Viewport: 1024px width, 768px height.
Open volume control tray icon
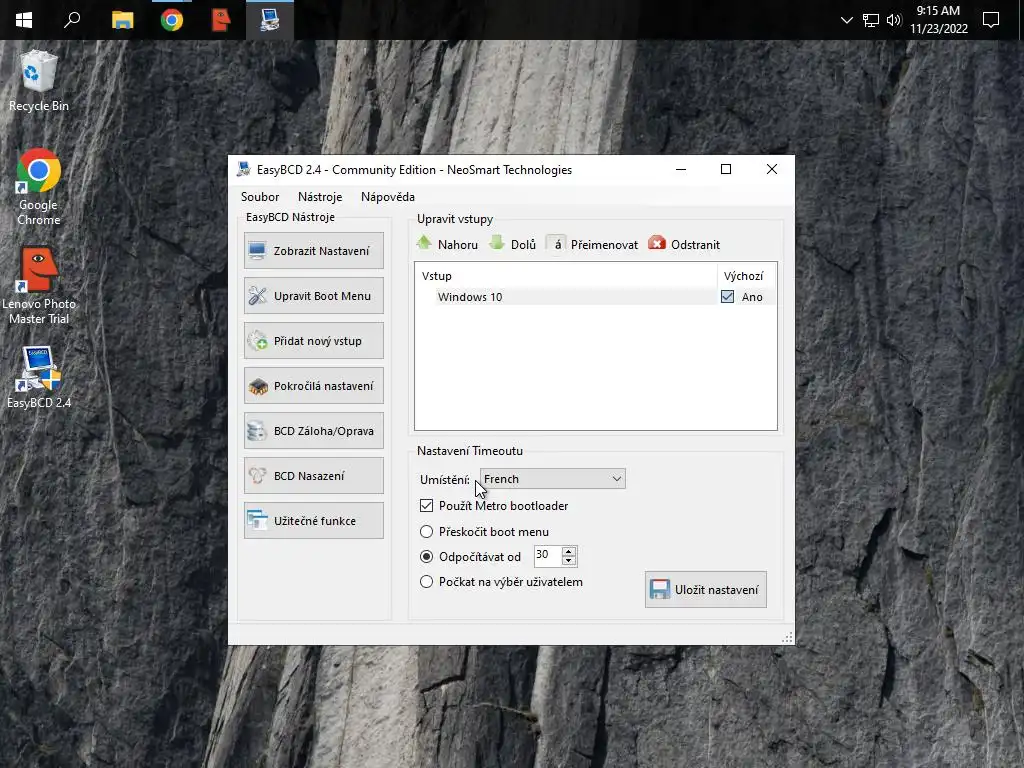tap(894, 20)
